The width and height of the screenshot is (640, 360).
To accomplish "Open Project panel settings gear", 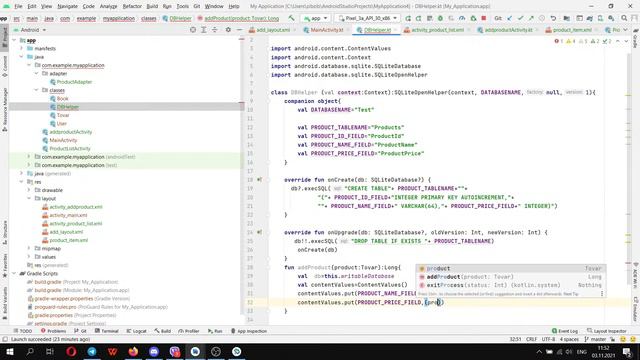I will point(228,30).
